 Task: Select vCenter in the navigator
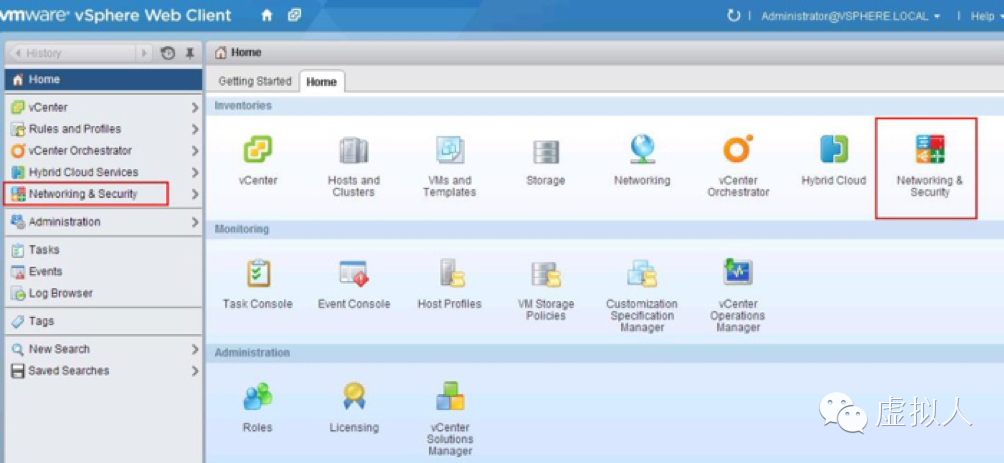[x=104, y=108]
